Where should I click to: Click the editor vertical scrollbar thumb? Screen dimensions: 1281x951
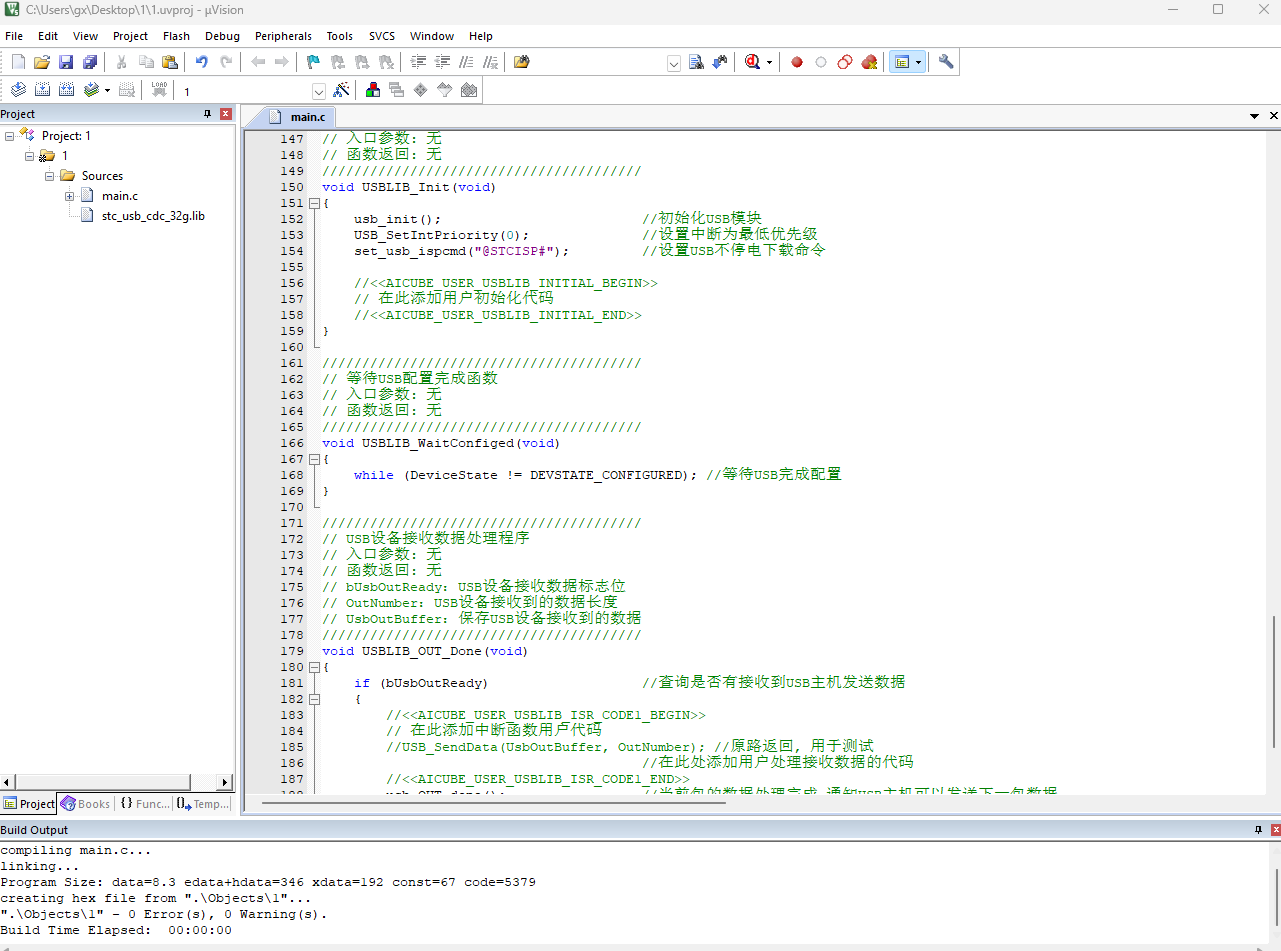point(1274,681)
